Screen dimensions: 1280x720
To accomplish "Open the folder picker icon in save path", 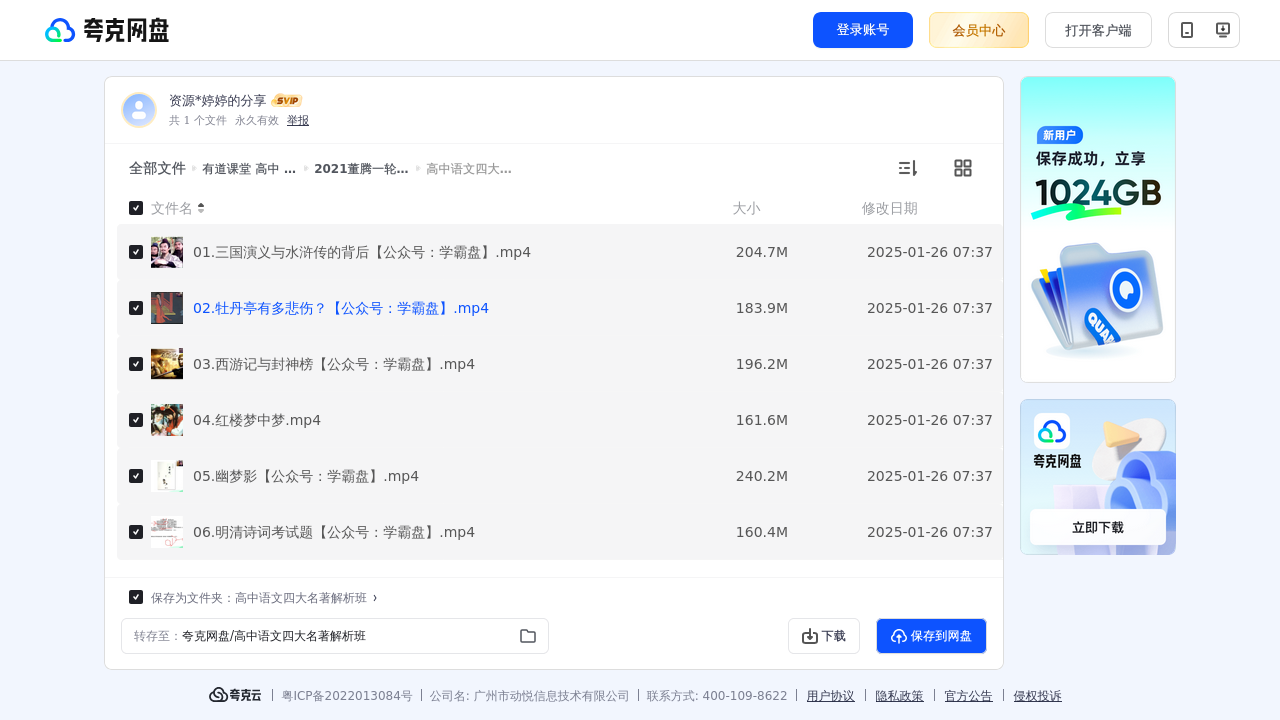I will 528,636.
